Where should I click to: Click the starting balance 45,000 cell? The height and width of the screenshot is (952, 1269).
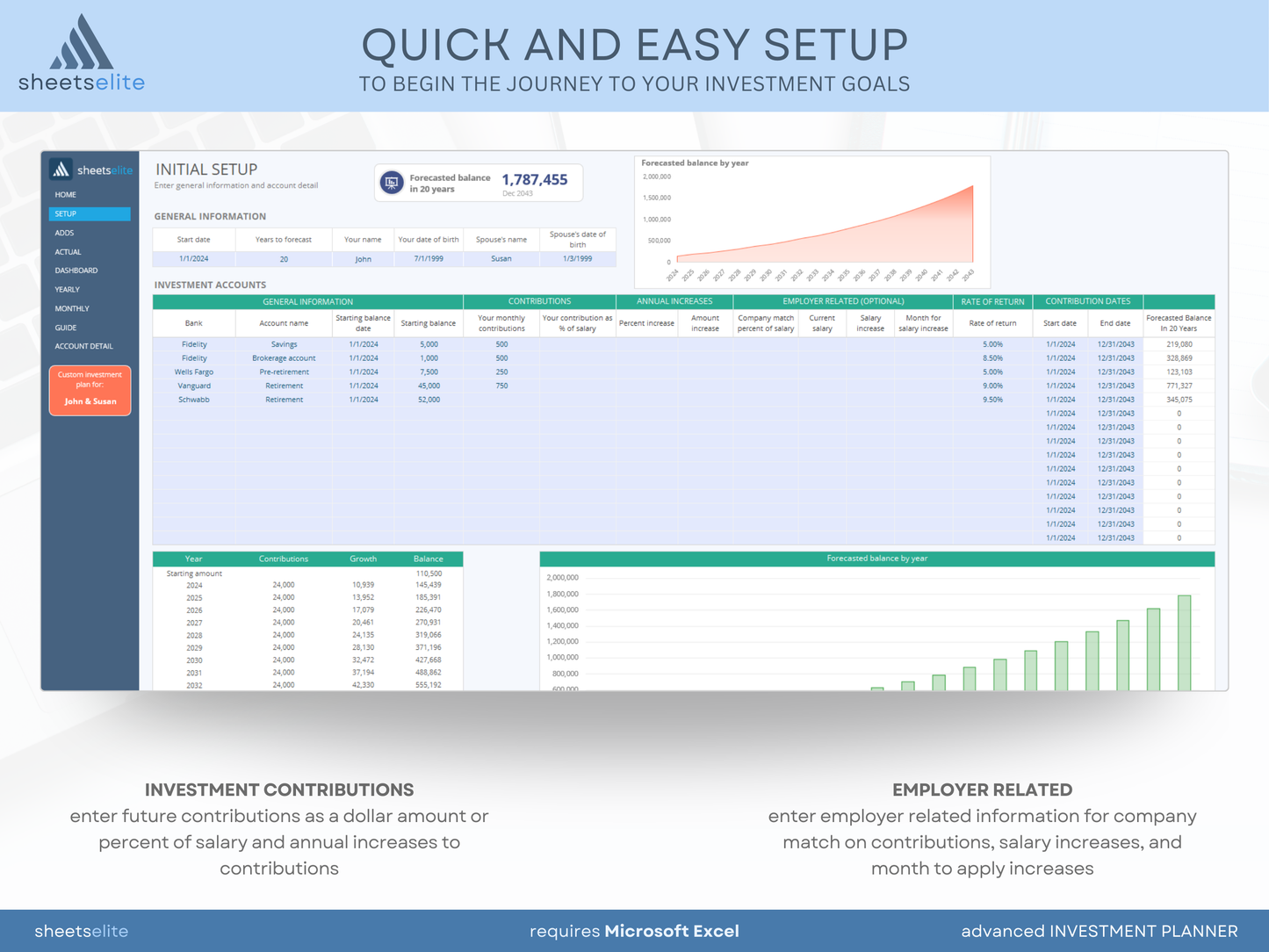click(x=429, y=386)
